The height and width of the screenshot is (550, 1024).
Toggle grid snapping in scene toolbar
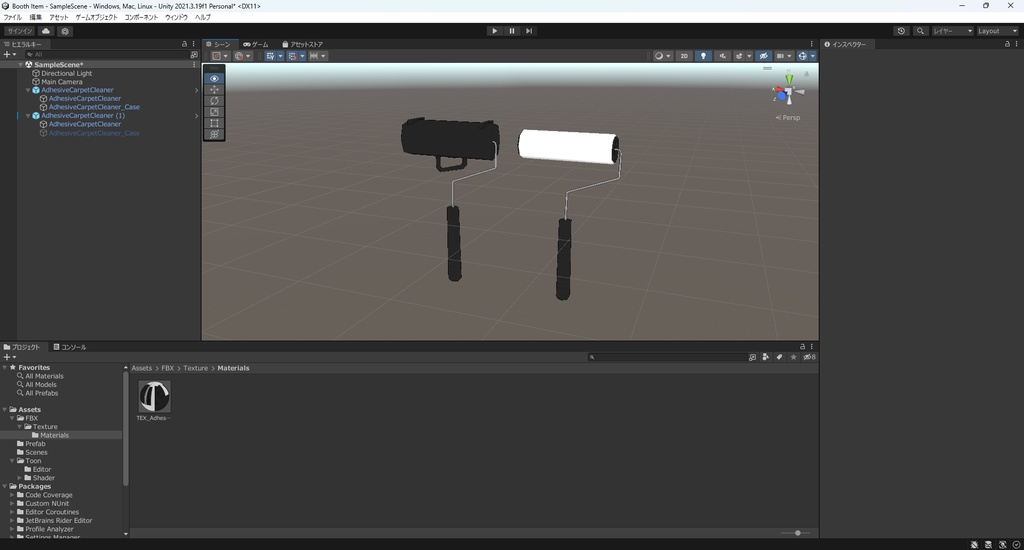pyautogui.click(x=292, y=56)
